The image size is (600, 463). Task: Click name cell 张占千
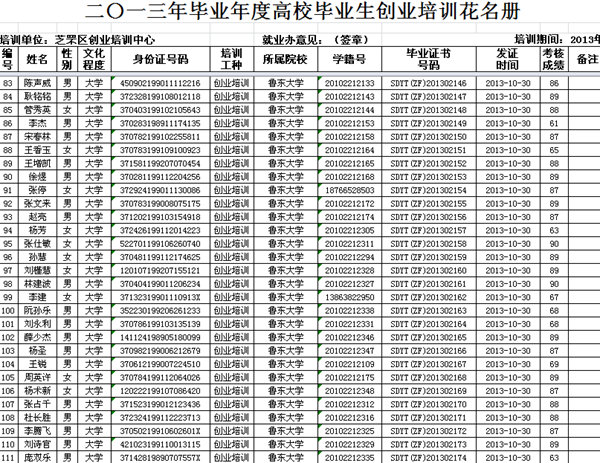38,404
